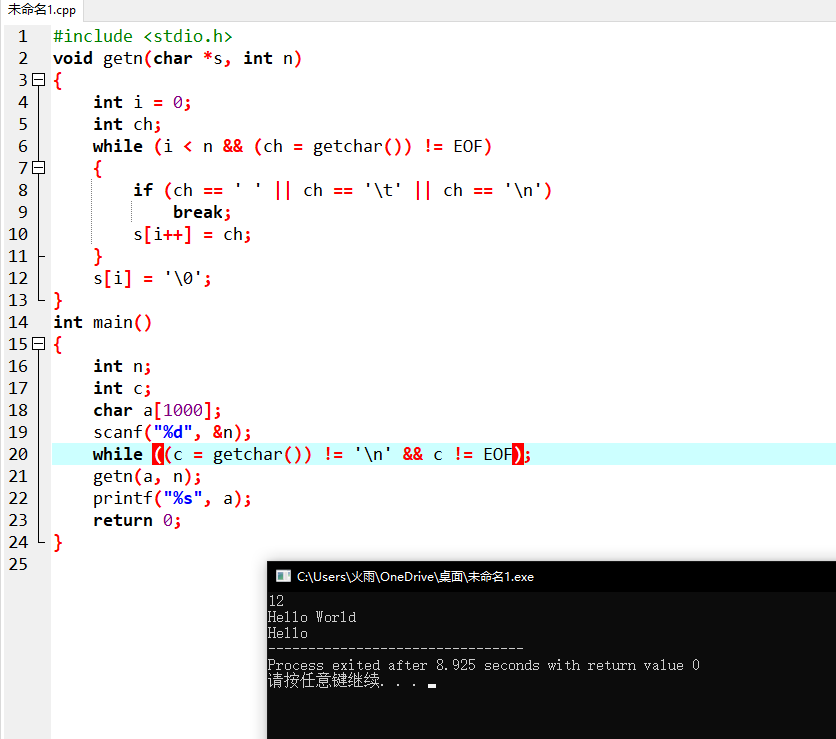This screenshot has height=739, width=836.
Task: Click "s[i] = '\0';" statement
Action: tap(152, 278)
